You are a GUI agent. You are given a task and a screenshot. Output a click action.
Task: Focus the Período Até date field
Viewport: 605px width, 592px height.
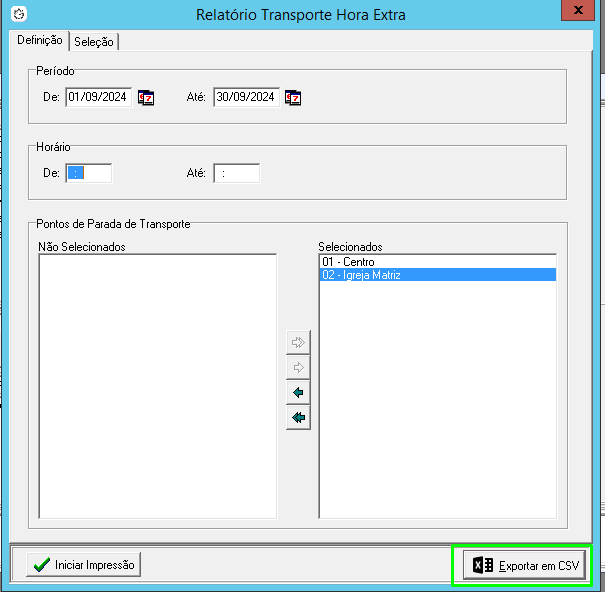pos(245,97)
